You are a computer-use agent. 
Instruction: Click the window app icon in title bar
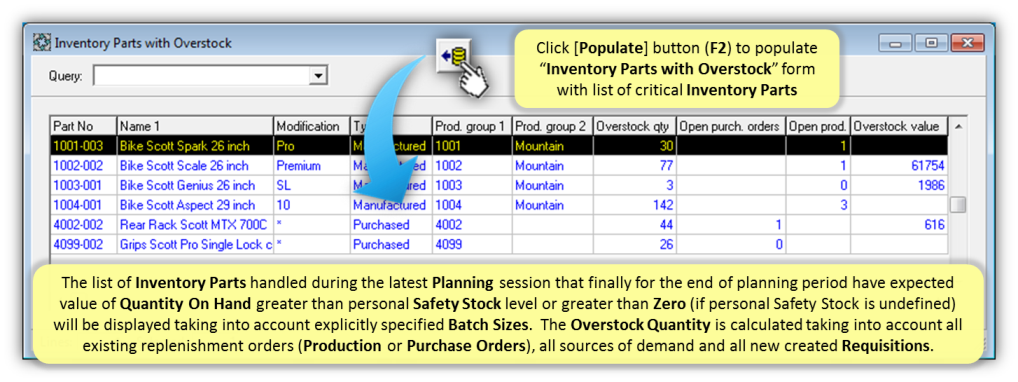pos(42,44)
